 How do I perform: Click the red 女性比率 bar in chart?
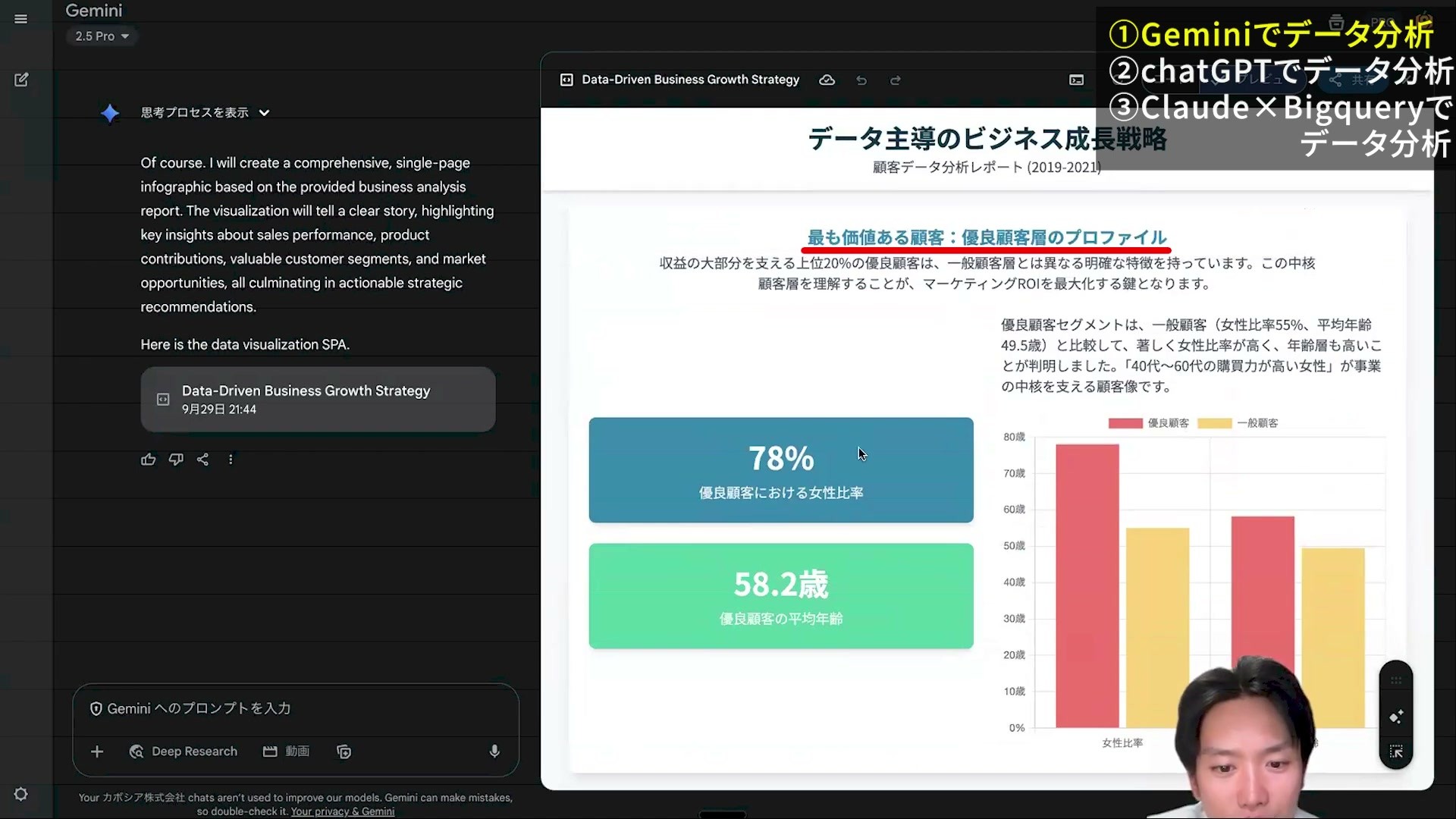[x=1087, y=586]
